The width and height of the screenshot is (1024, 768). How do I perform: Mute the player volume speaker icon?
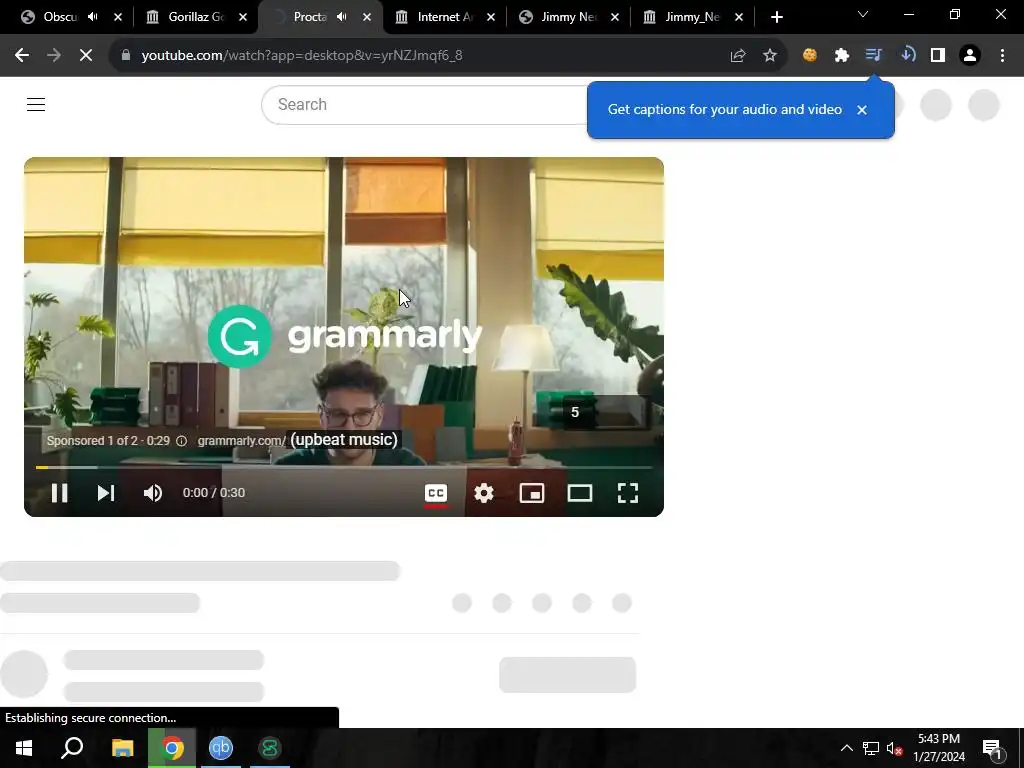[153, 493]
